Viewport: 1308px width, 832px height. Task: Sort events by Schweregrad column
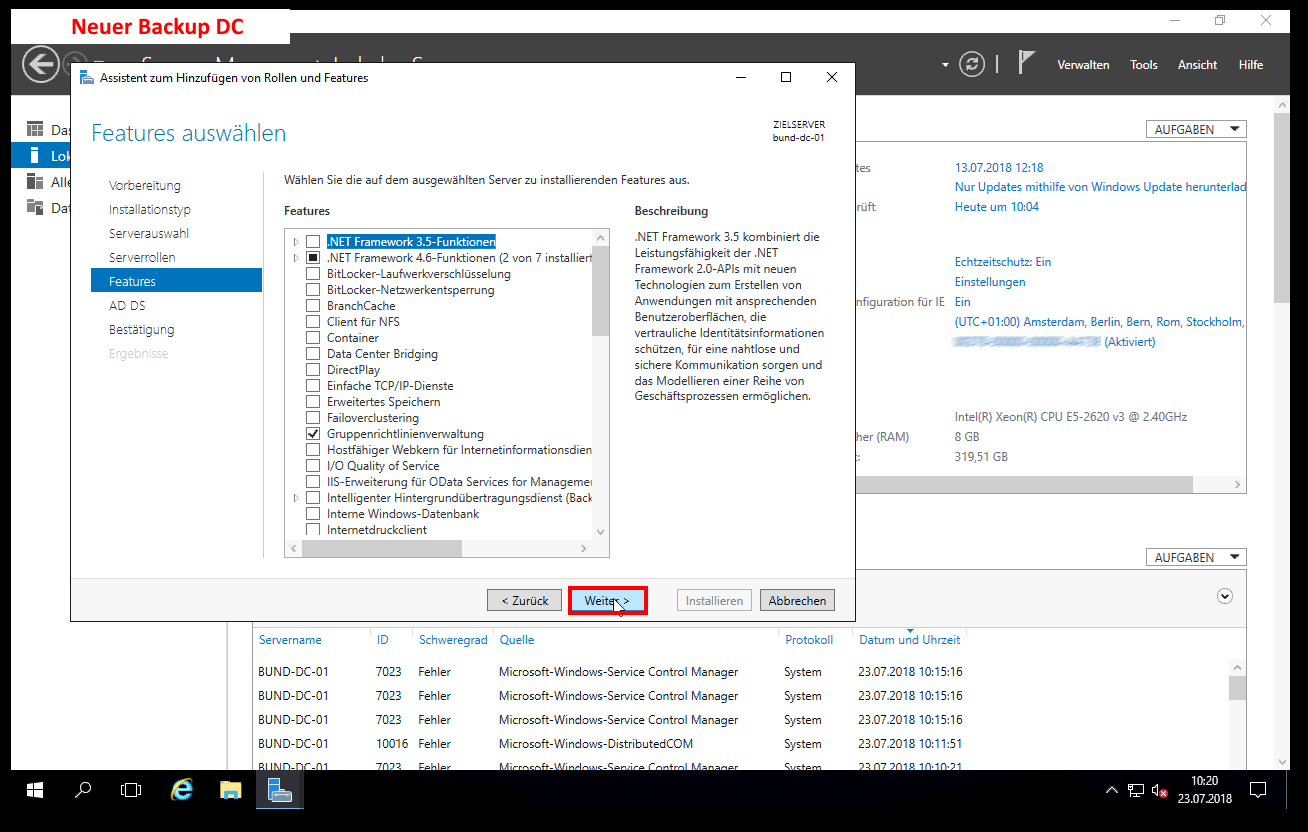coord(453,639)
